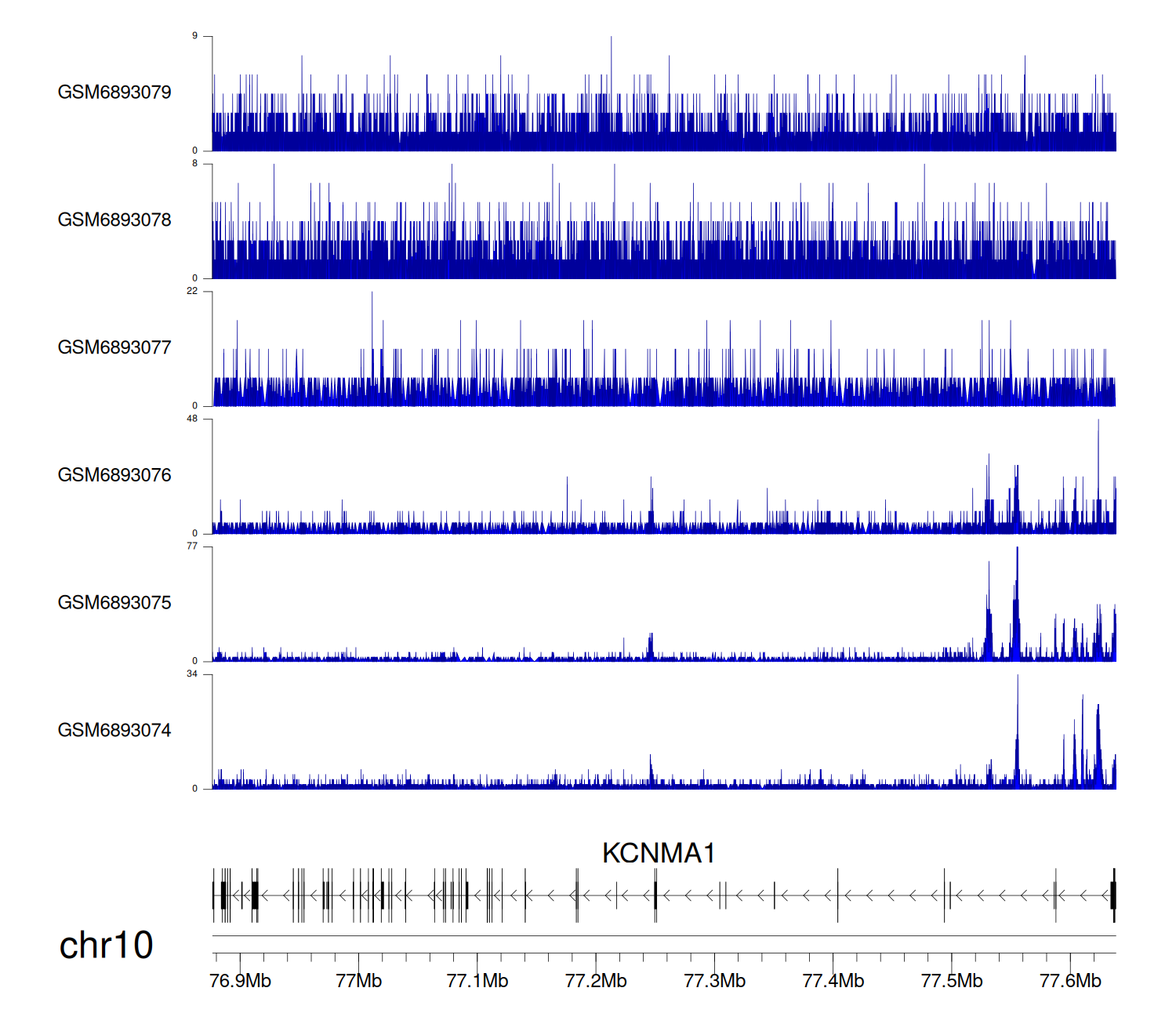Image resolution: width=1176 pixels, height=1035 pixels.
Task: Select the 77.2Mb coordinate label
Action: [x=596, y=981]
